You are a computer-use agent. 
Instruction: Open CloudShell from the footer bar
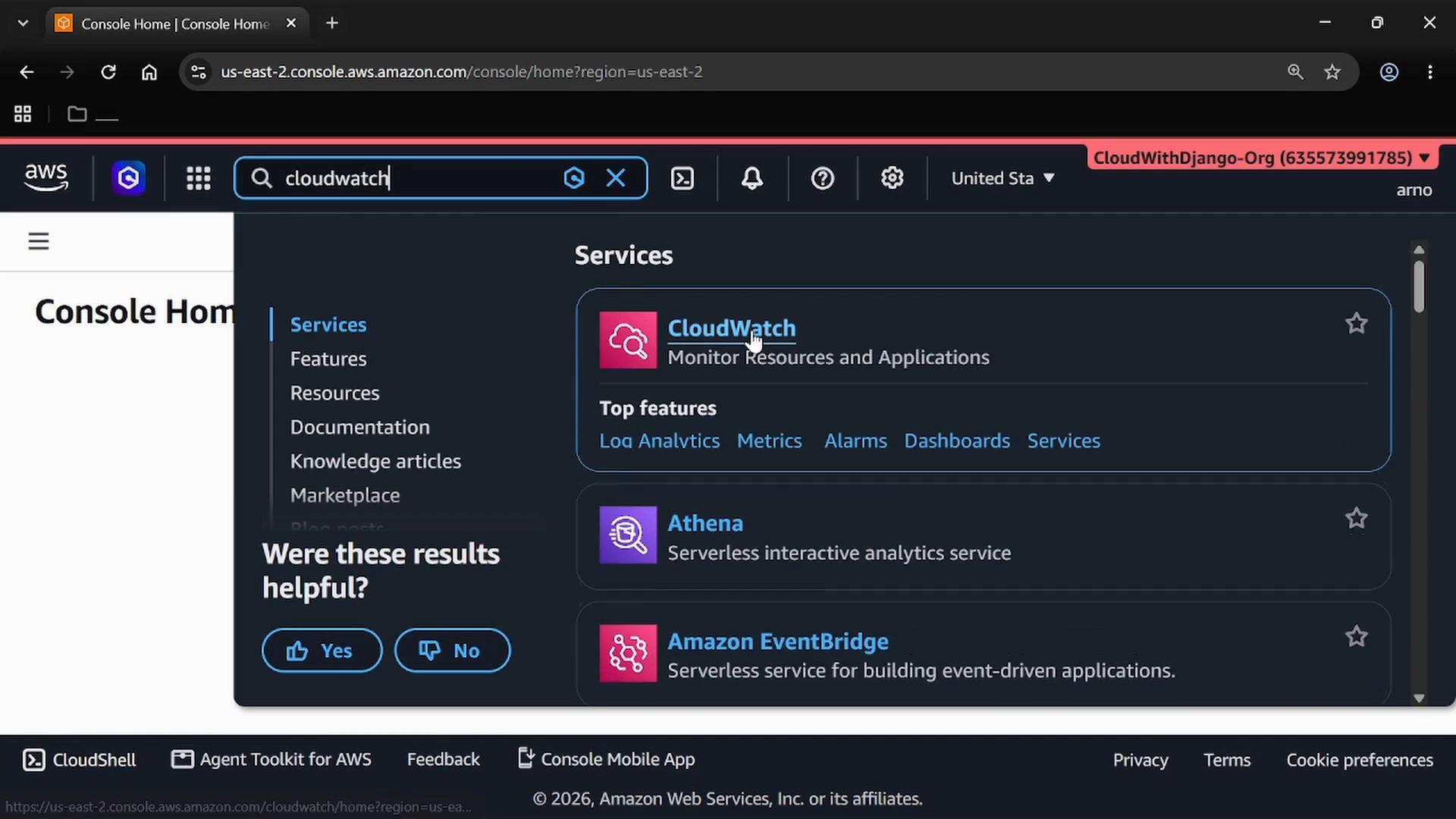79,760
